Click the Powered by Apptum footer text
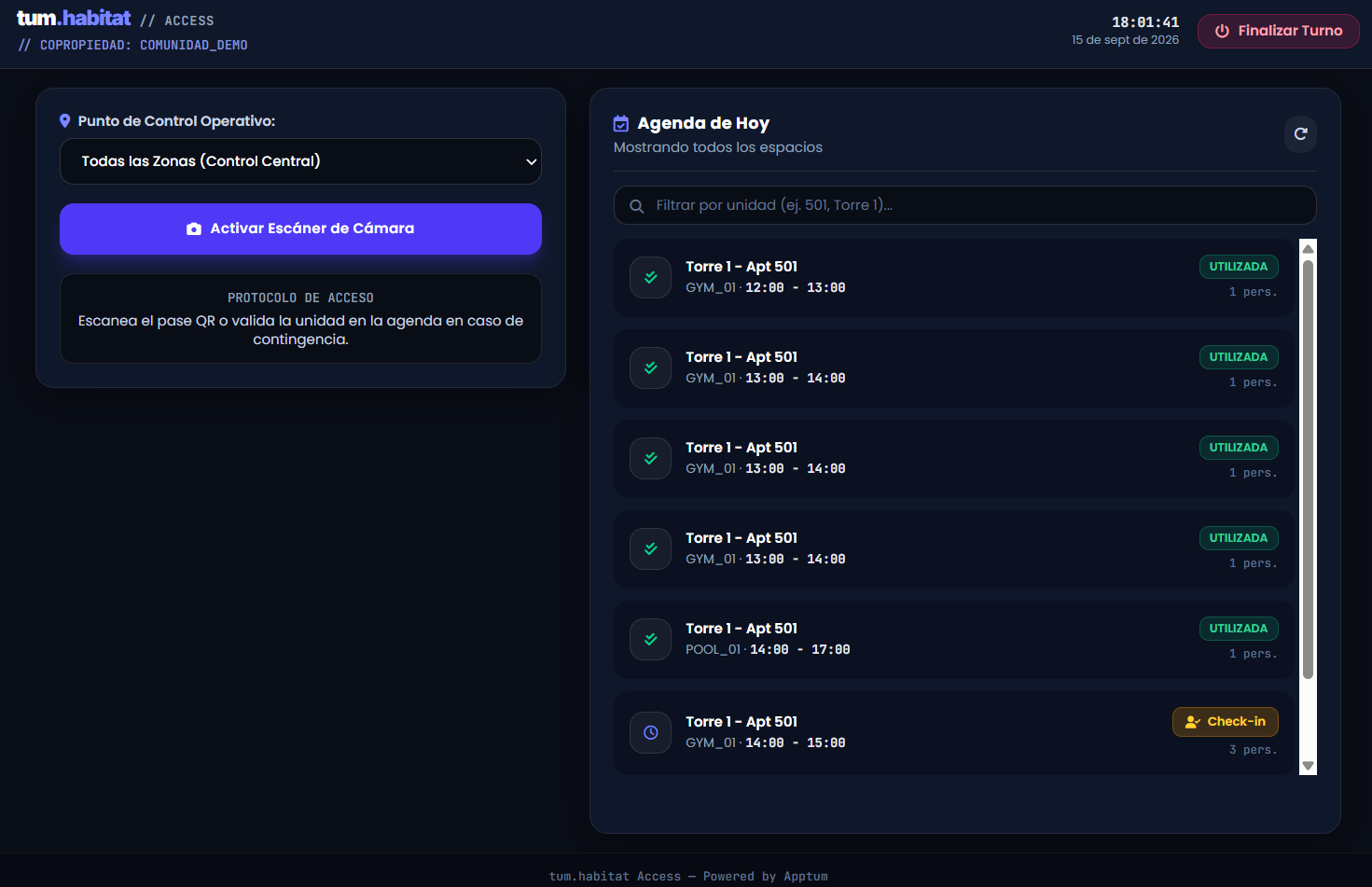Viewport: 1372px width, 887px height. coord(765,877)
